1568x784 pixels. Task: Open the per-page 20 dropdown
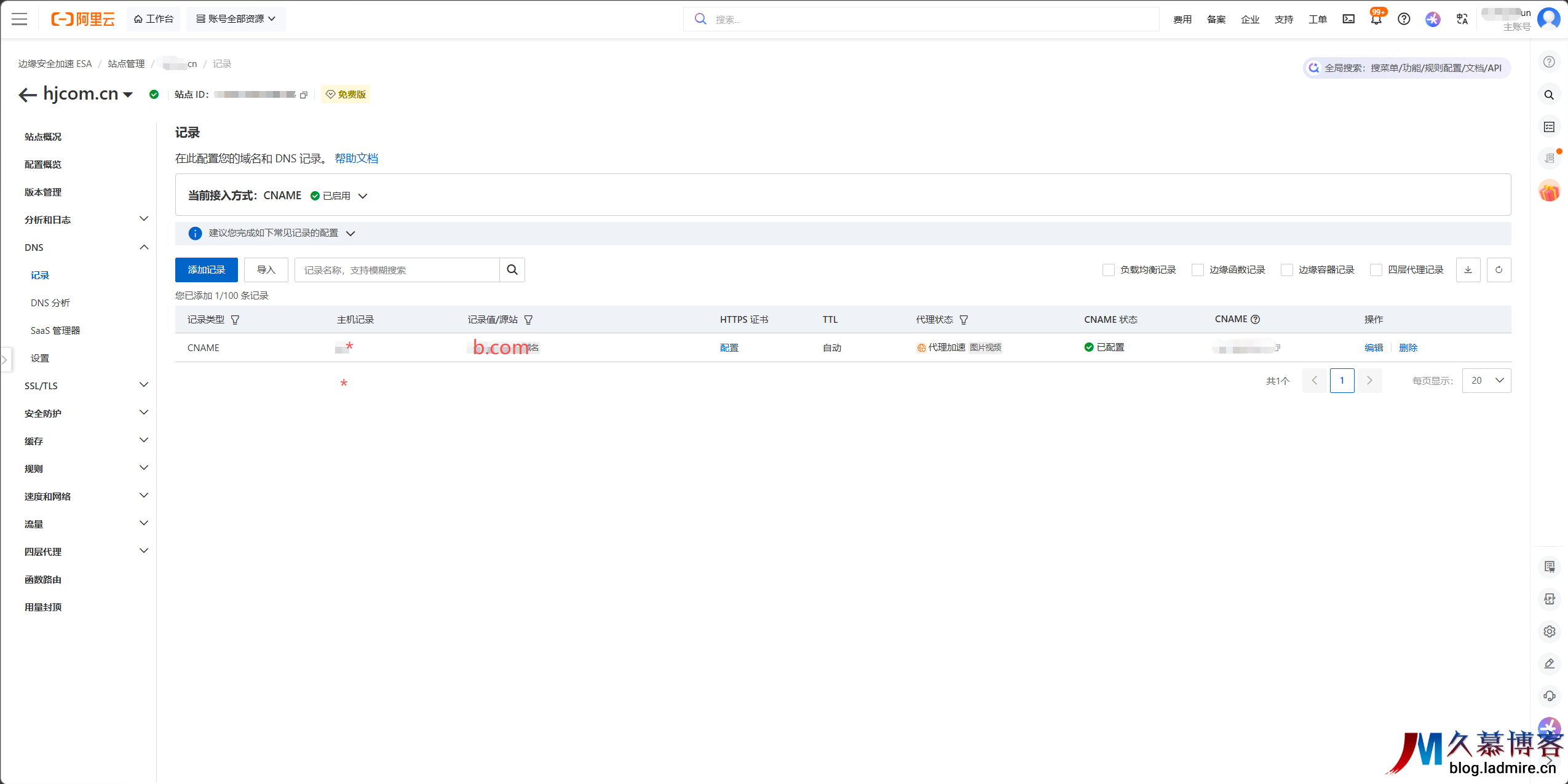1486,381
